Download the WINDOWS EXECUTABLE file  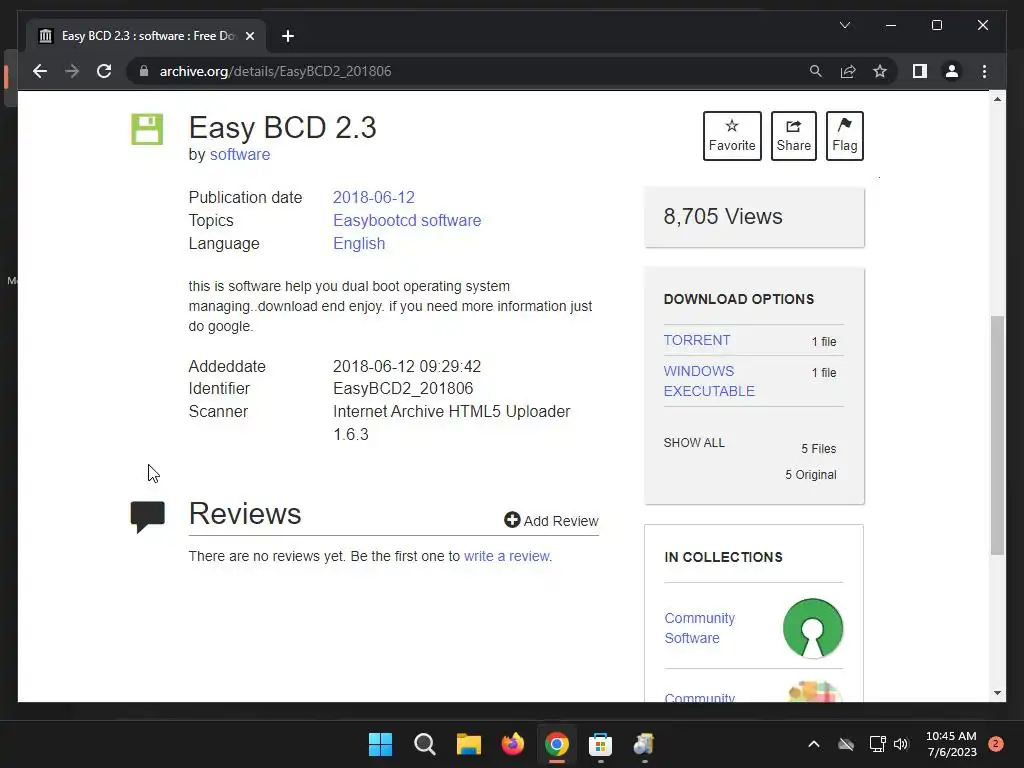pos(709,381)
